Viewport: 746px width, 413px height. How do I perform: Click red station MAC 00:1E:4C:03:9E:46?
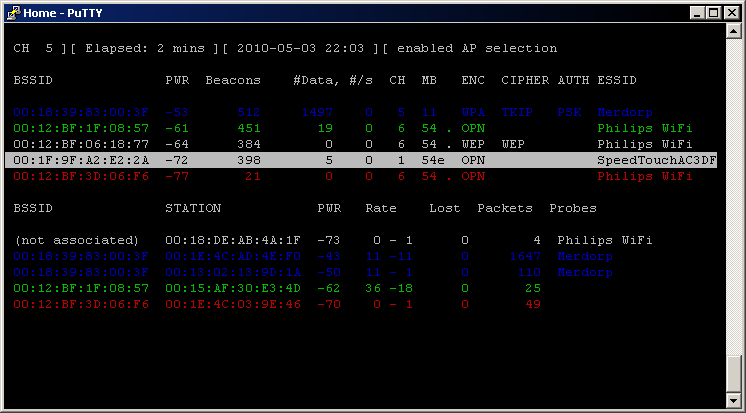(x=233, y=304)
